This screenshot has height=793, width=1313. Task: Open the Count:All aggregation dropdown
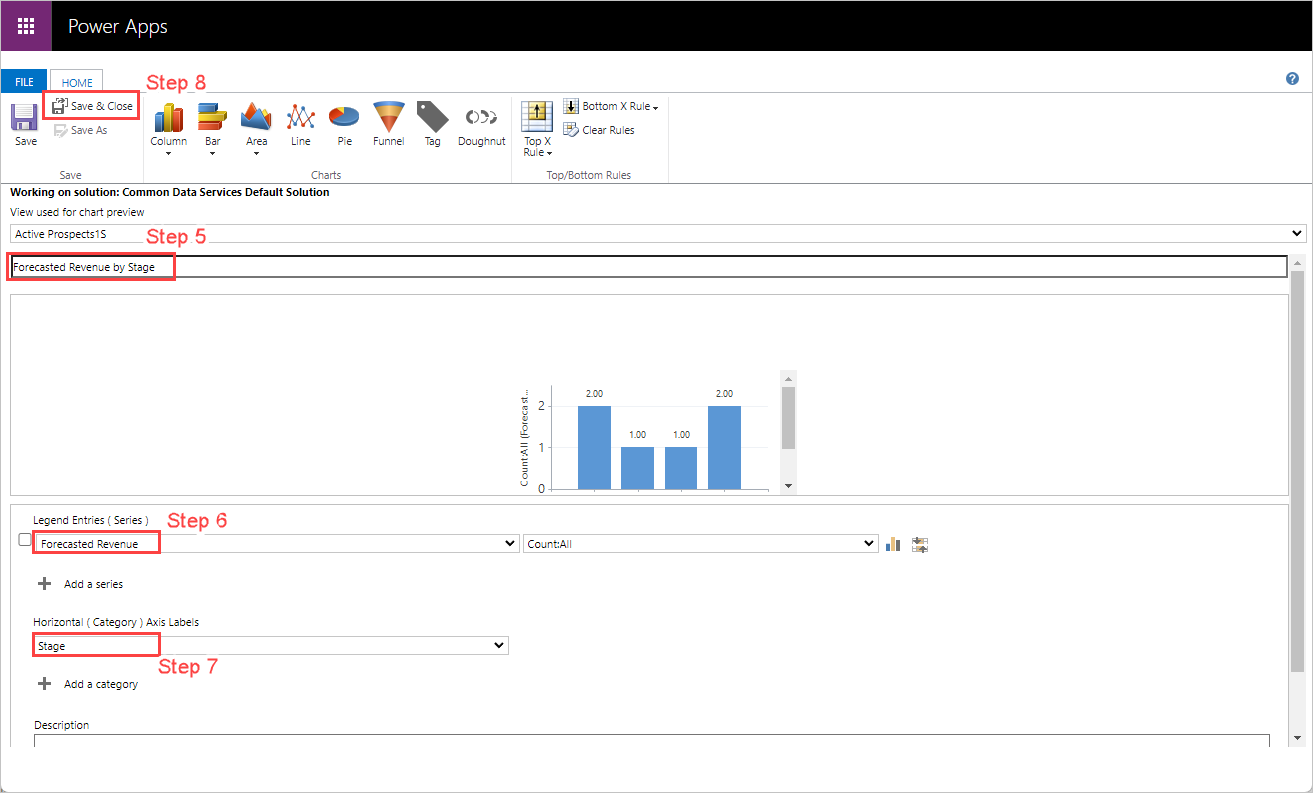(870, 543)
